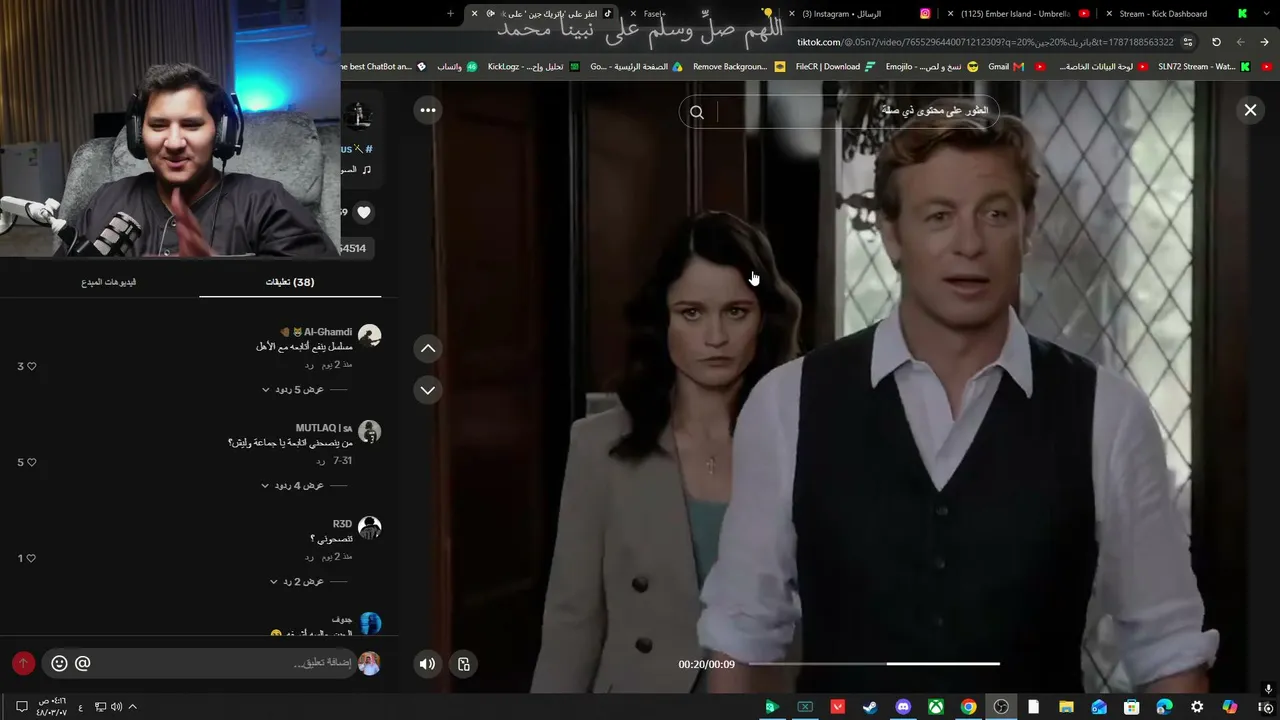Click the browser back arrow

[1265, 42]
